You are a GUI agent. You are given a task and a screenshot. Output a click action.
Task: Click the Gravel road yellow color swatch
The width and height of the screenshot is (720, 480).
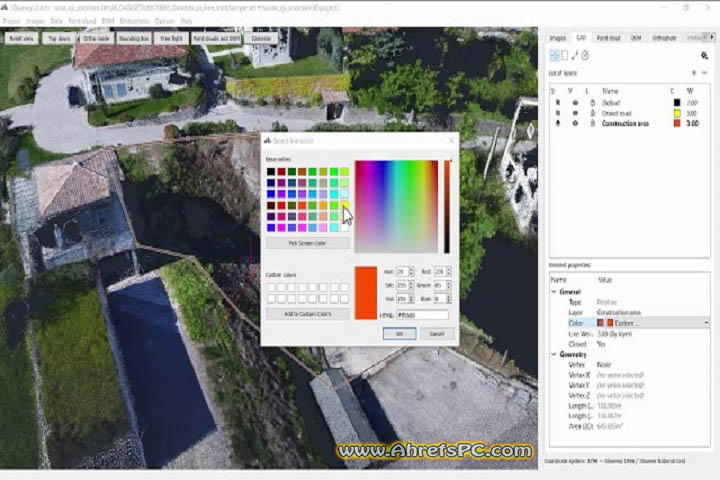pos(677,113)
